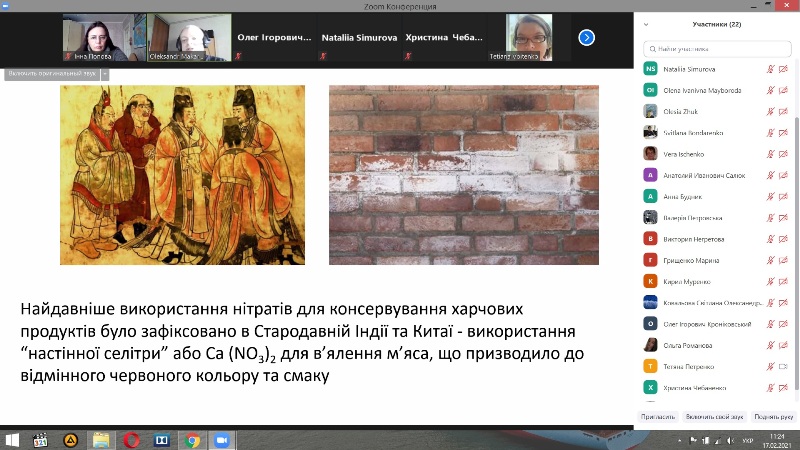Click the purple A avatar of Анатолий Салюк
This screenshot has height=450, width=800.
[x=650, y=175]
